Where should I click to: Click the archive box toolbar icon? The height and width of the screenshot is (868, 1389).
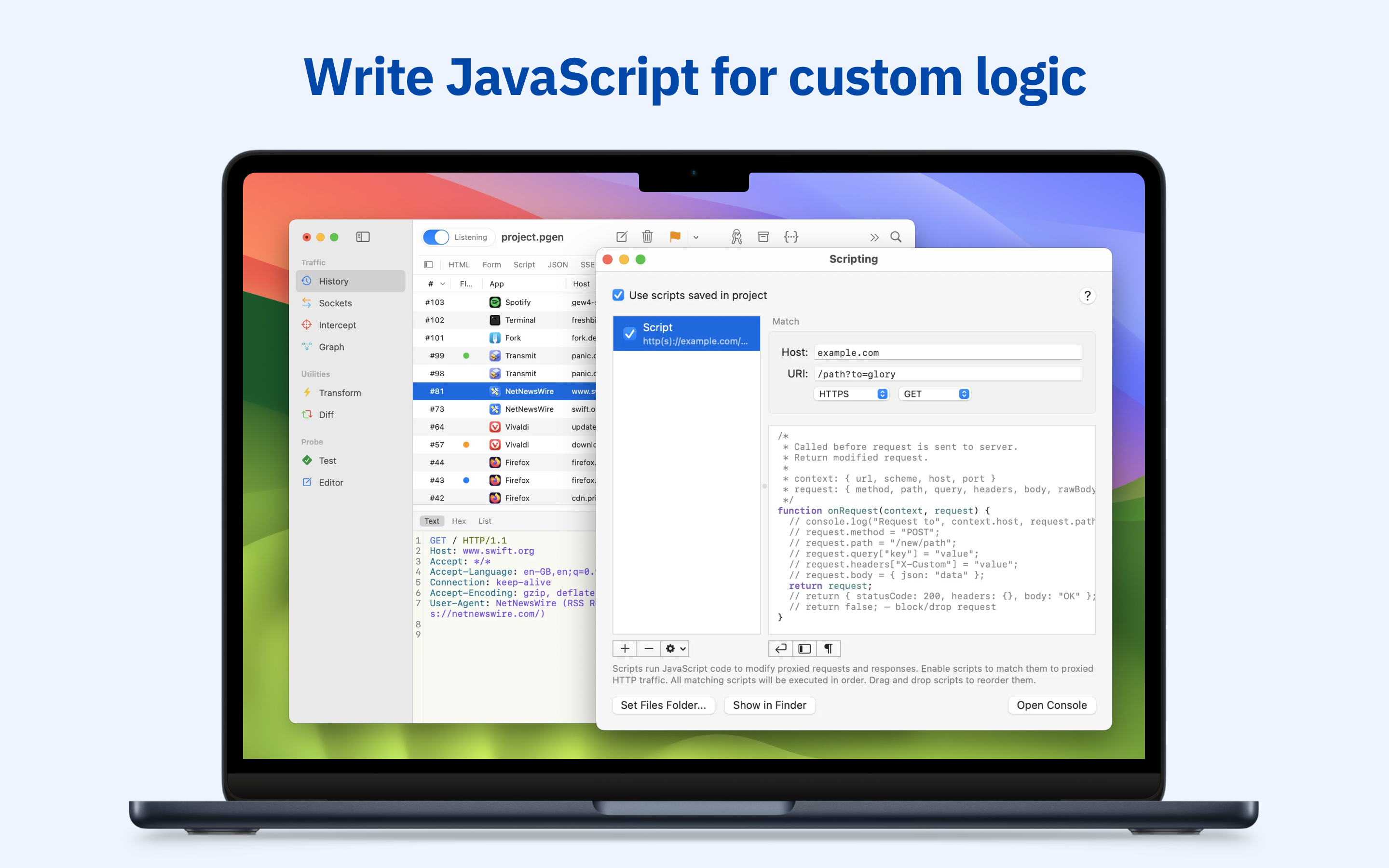763,236
